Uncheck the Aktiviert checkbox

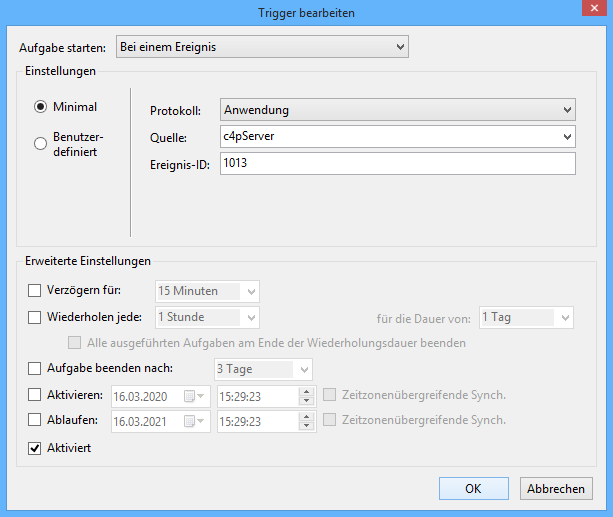pos(36,448)
